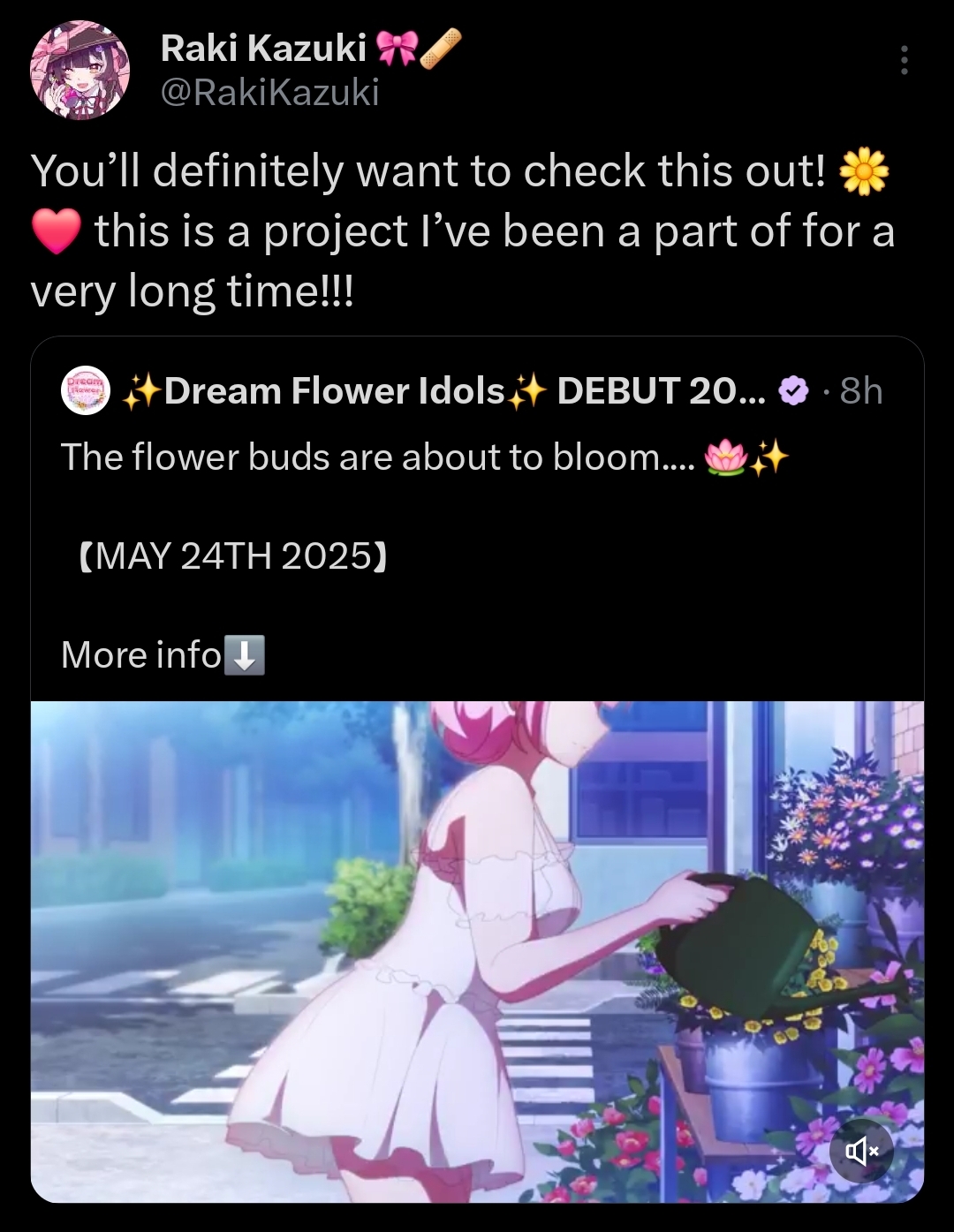Click the down arrow emoji after More info
Screen dimensions: 954x1232
245,655
